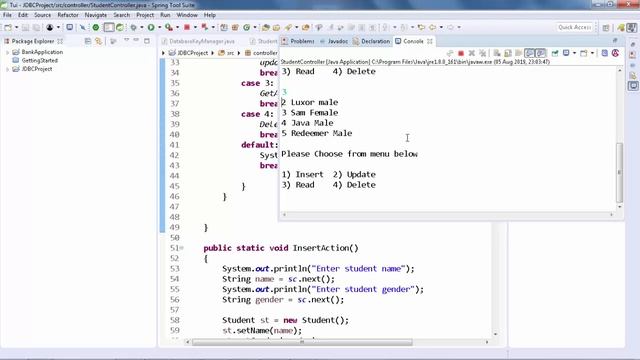Open the Open Console dropdown arrow
Image resolution: width=640 pixels, height=360 pixels.
pyautogui.click(x=592, y=53)
